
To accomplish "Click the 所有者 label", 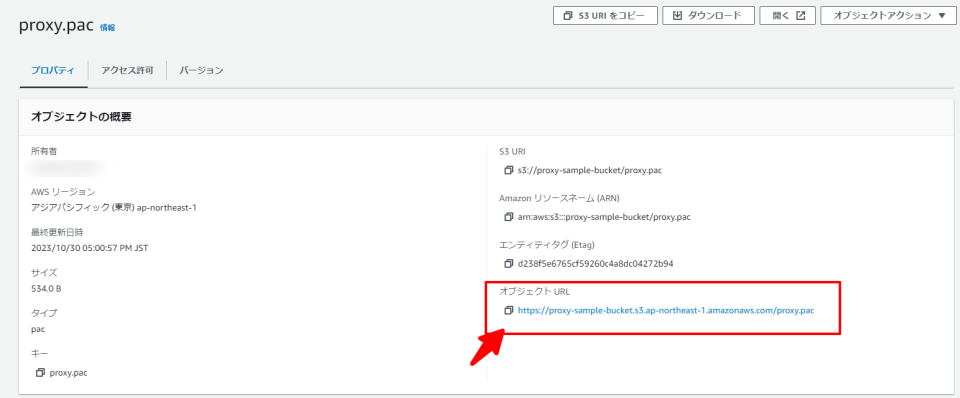I will coord(44,151).
